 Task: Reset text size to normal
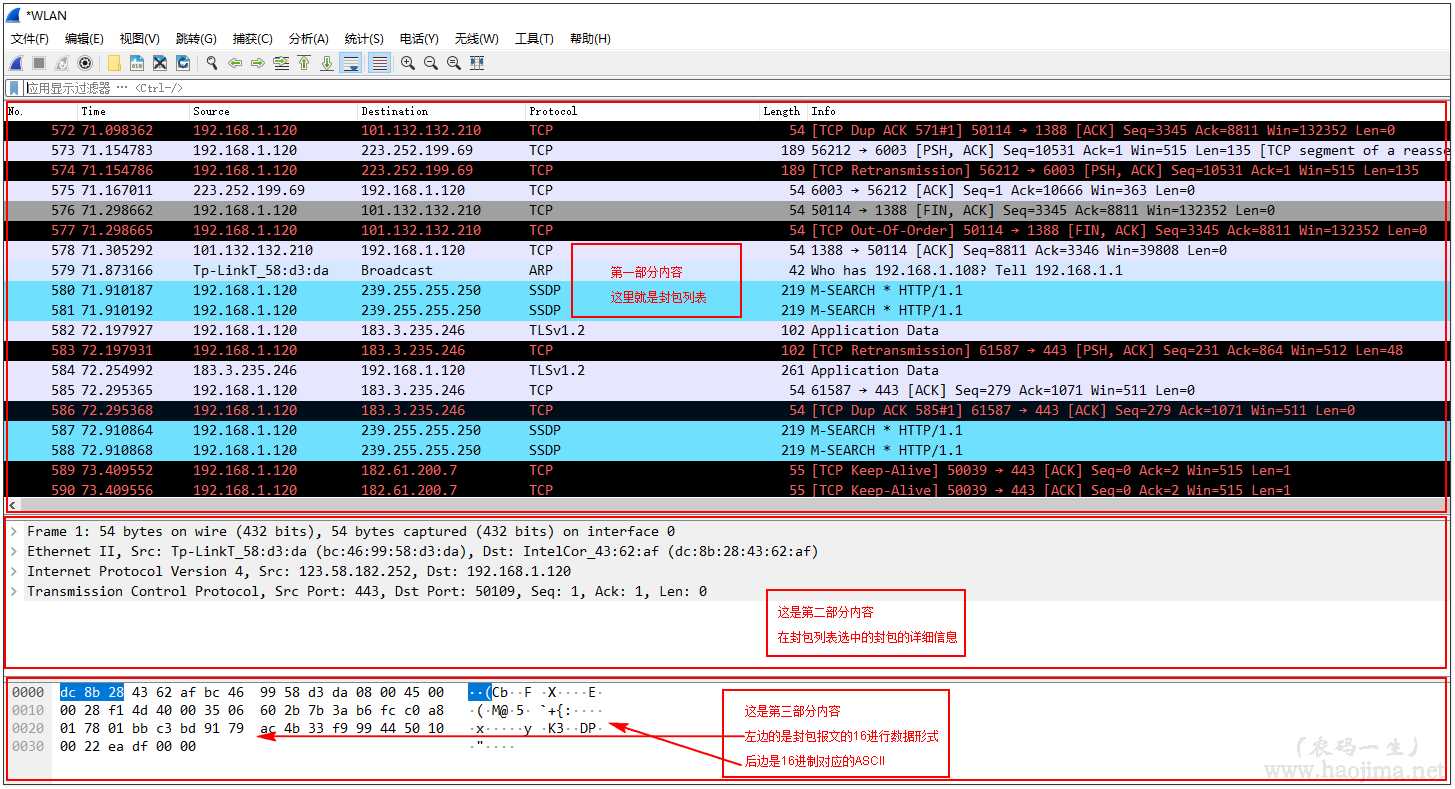(x=454, y=63)
